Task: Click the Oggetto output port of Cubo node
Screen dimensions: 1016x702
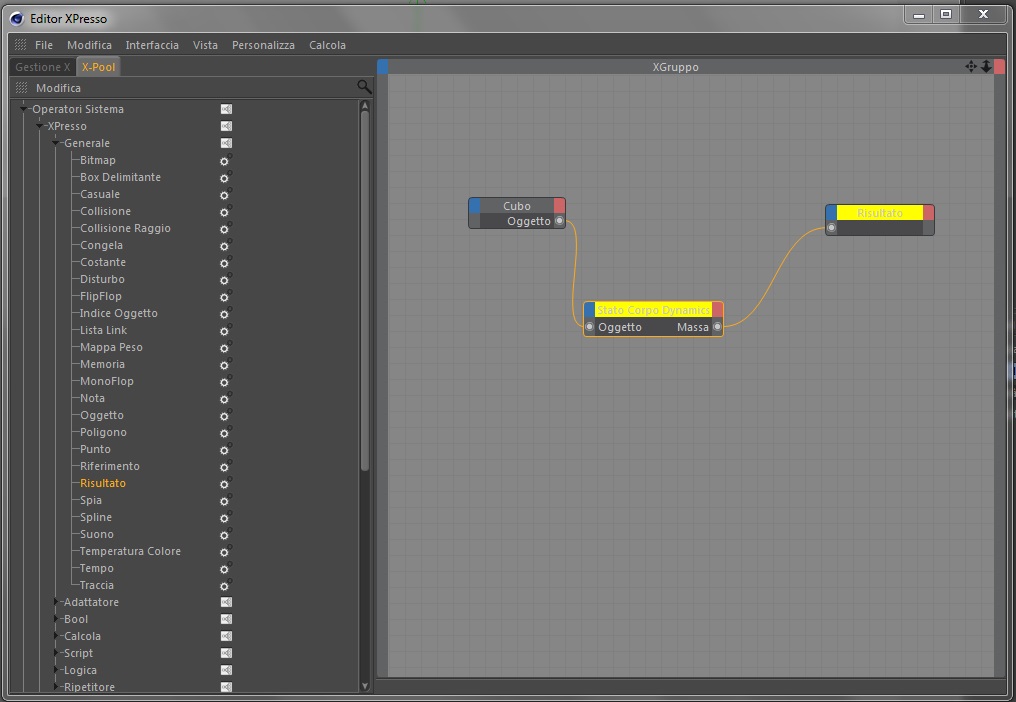Action: 559,221
